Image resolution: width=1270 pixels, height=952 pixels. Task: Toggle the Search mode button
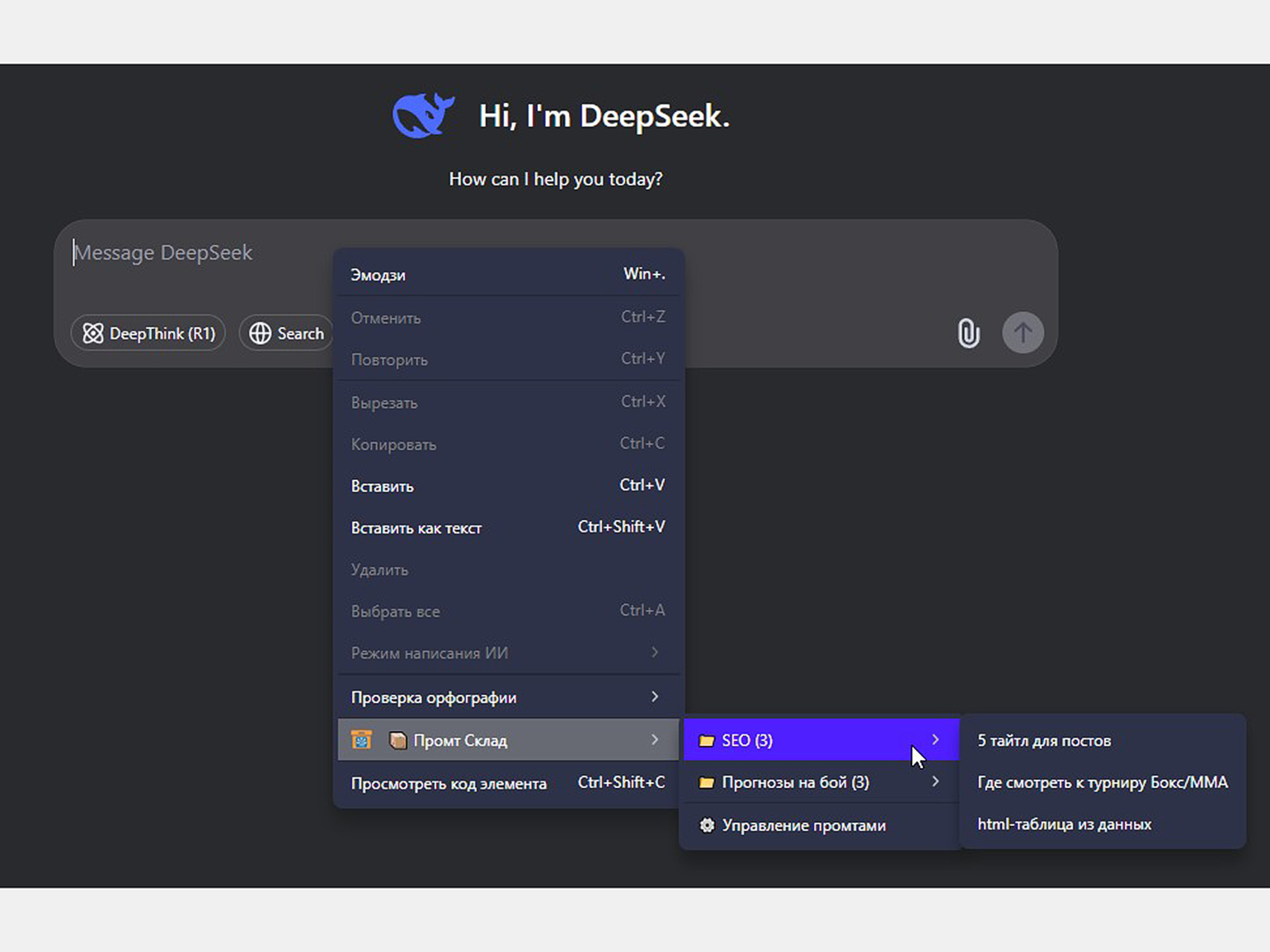click(x=286, y=333)
